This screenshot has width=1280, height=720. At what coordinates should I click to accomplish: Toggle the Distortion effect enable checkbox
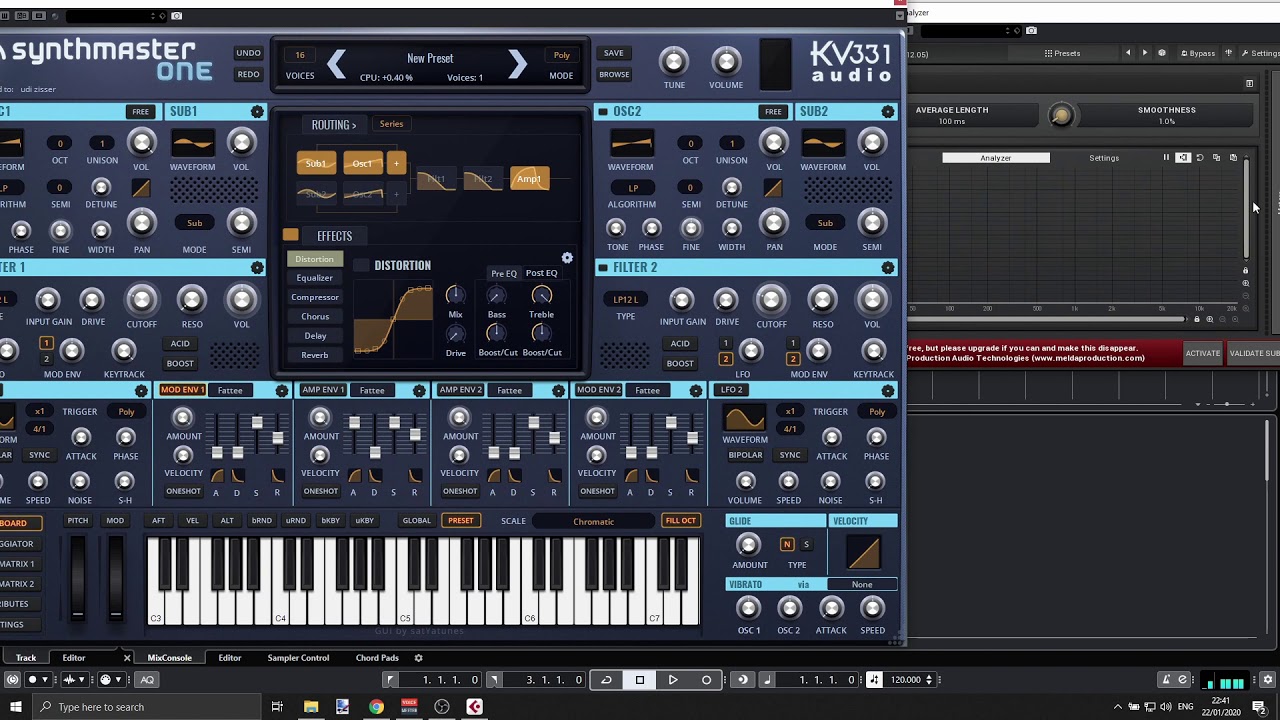[362, 266]
